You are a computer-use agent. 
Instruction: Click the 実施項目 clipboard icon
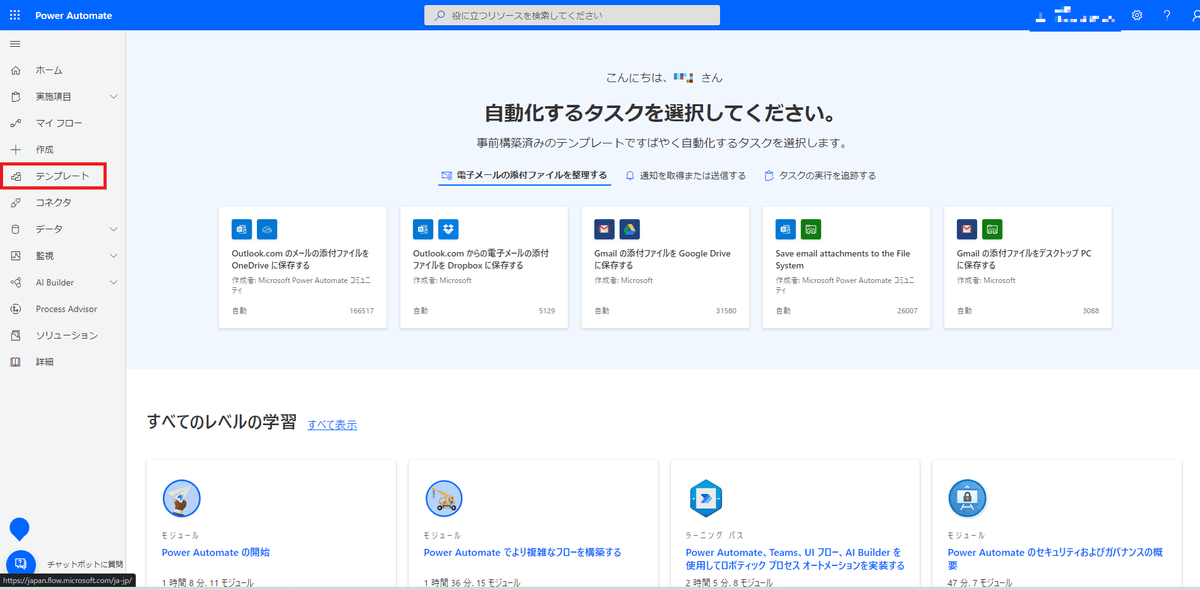pos(15,97)
